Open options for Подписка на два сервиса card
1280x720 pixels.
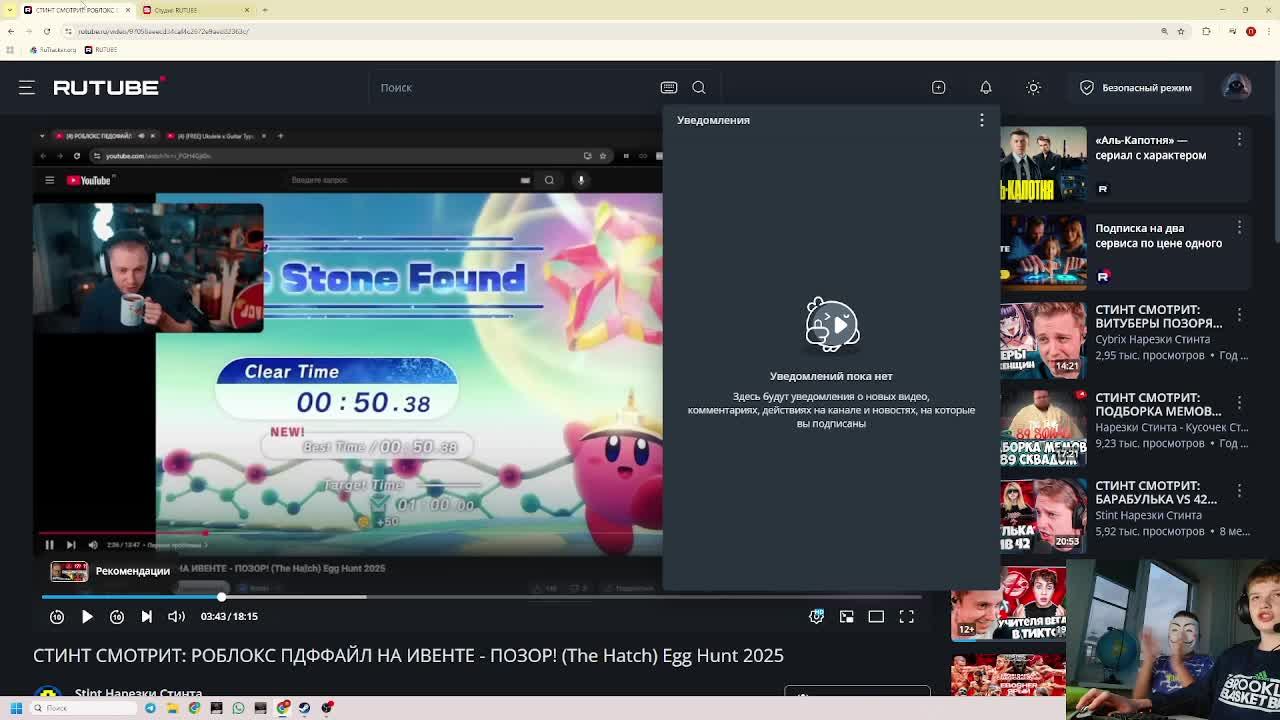coord(1239,228)
